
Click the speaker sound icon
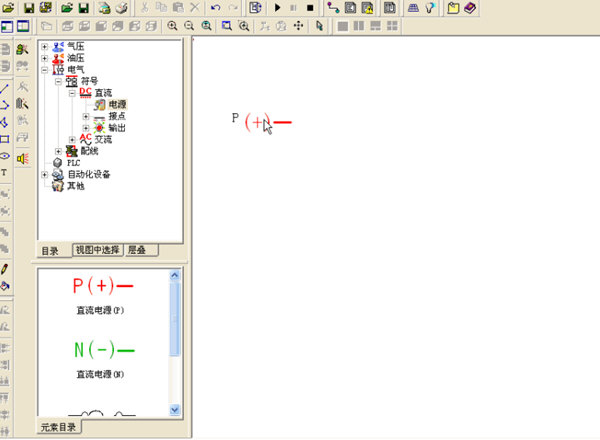[22, 158]
